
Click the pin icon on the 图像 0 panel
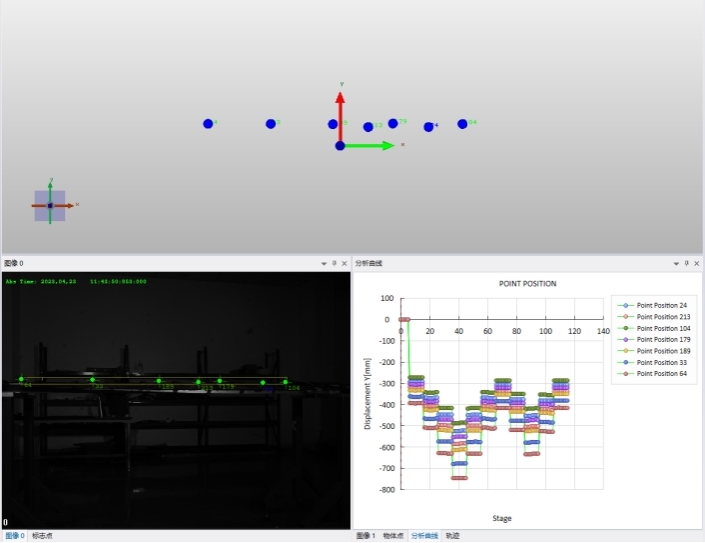pos(334,263)
